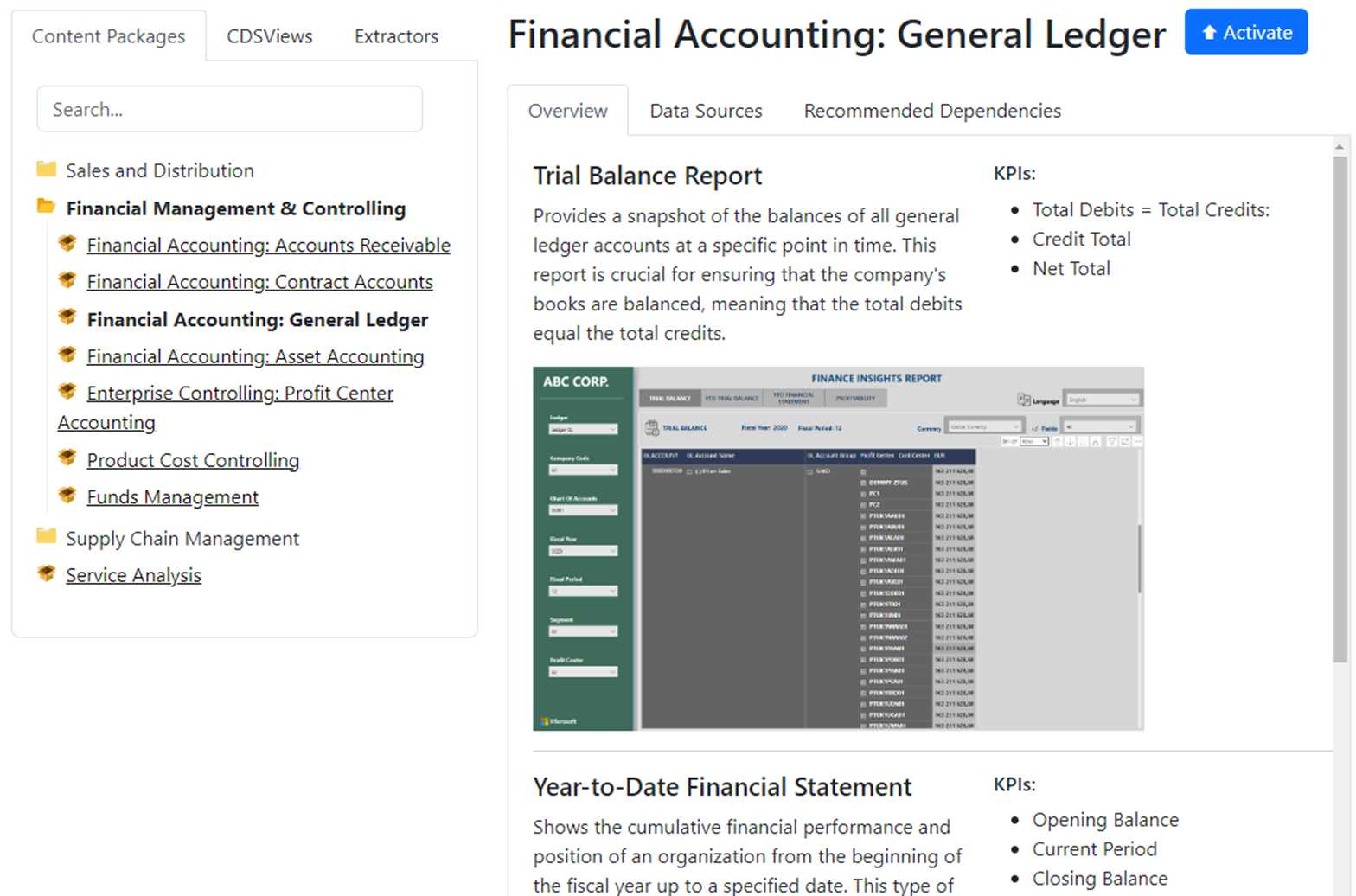Click the Search input field

(230, 109)
